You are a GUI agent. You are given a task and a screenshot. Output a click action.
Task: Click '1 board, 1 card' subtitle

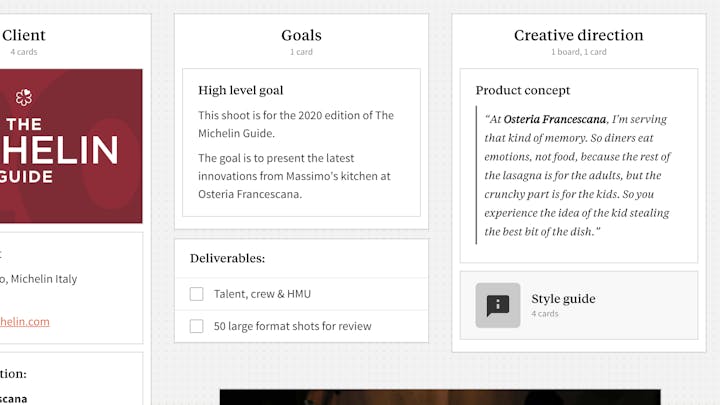tap(579, 52)
